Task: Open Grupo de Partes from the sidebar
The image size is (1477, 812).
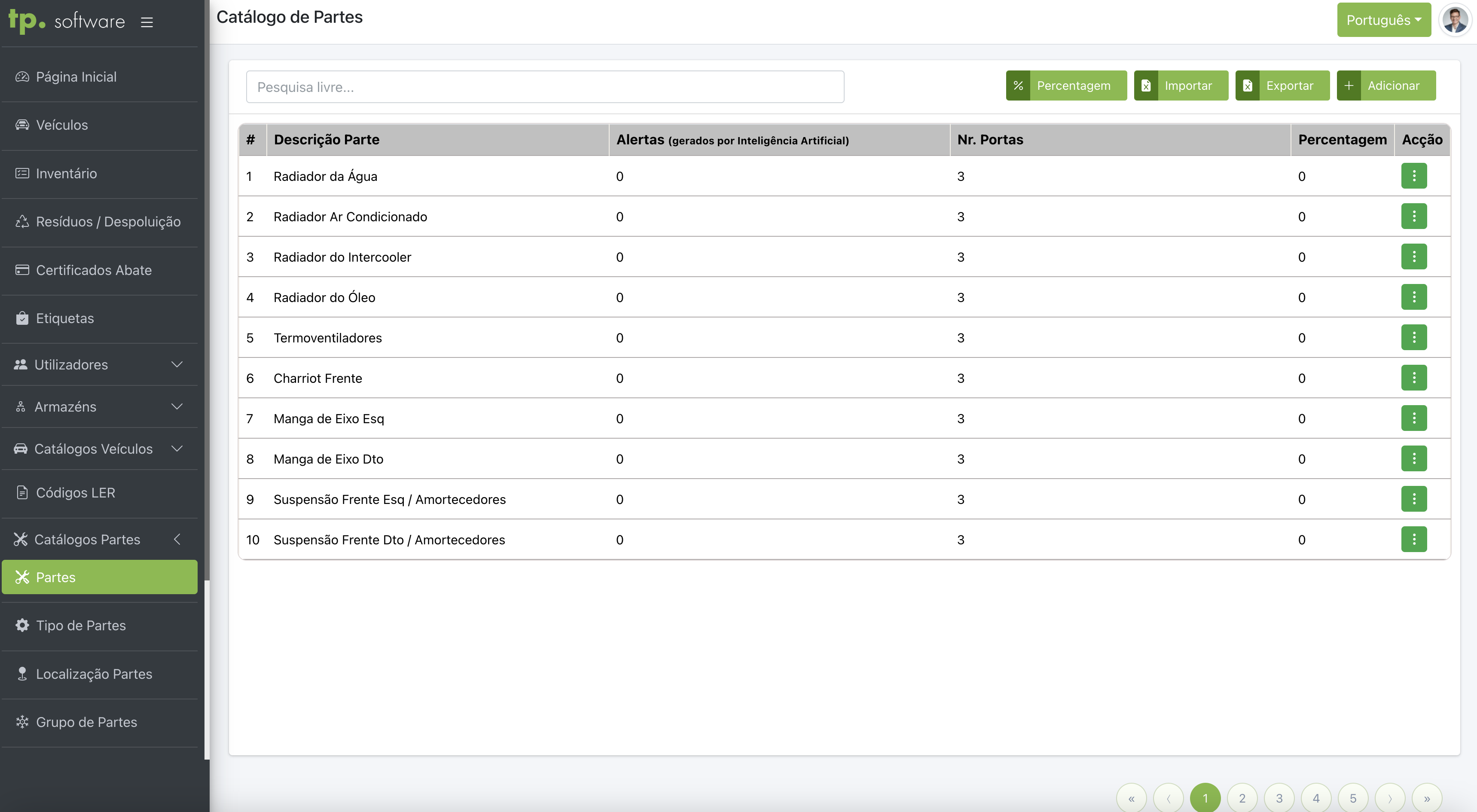Action: (x=86, y=722)
